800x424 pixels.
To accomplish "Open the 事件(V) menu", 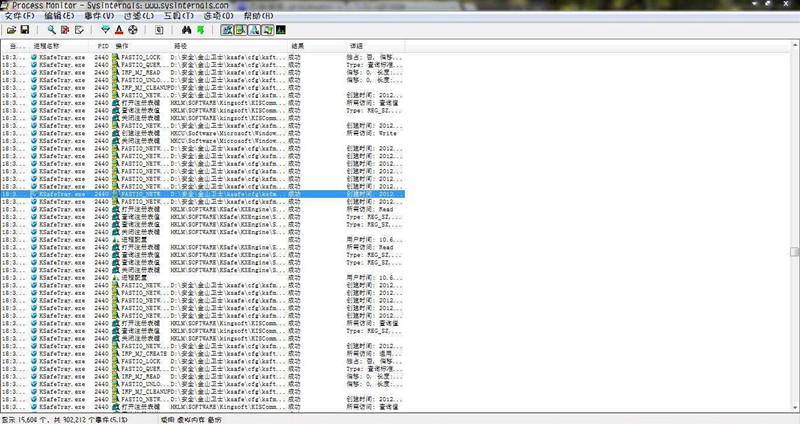I will tap(99, 16).
